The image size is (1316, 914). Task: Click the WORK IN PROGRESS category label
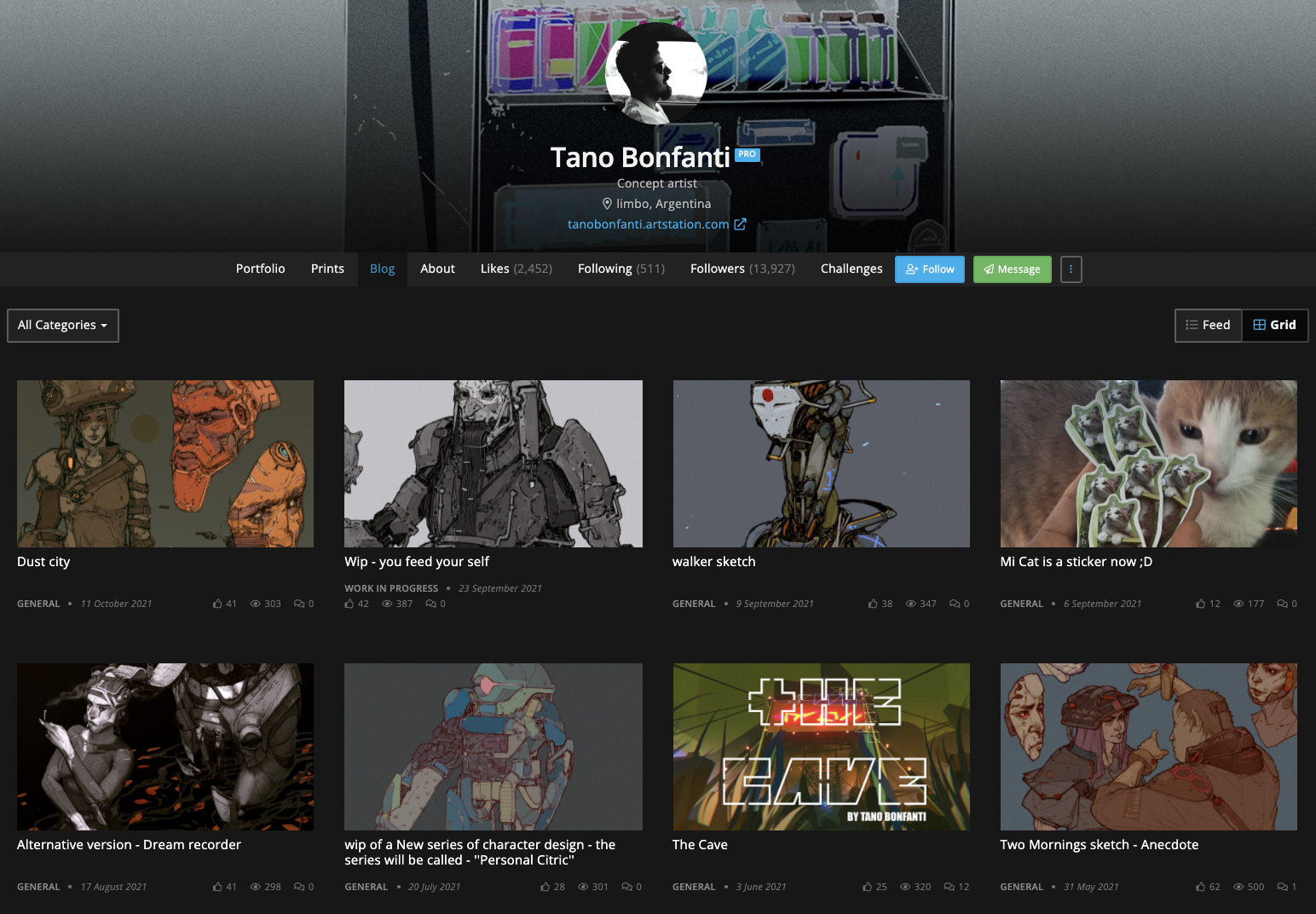tap(391, 588)
